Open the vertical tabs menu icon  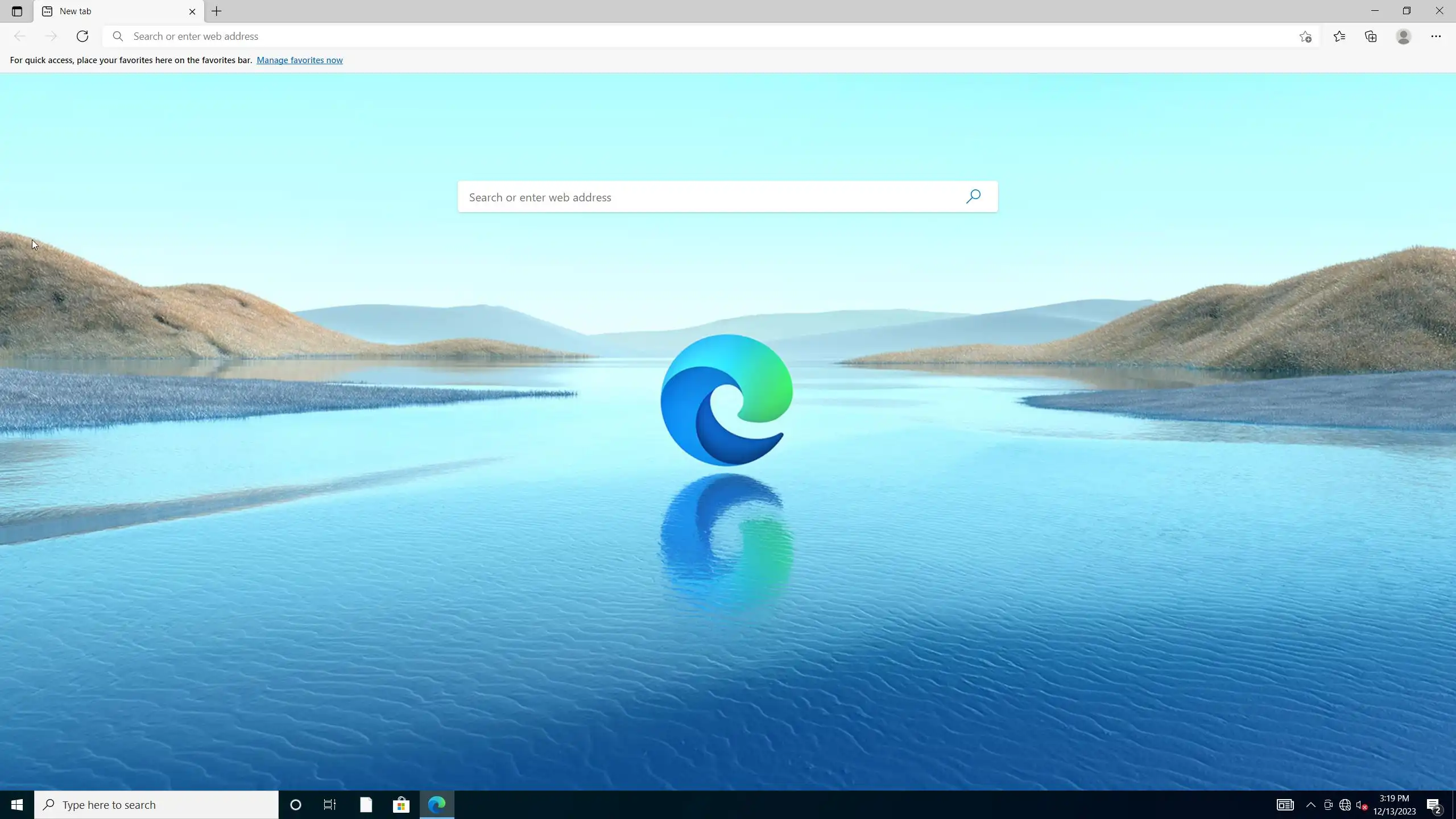pyautogui.click(x=16, y=11)
